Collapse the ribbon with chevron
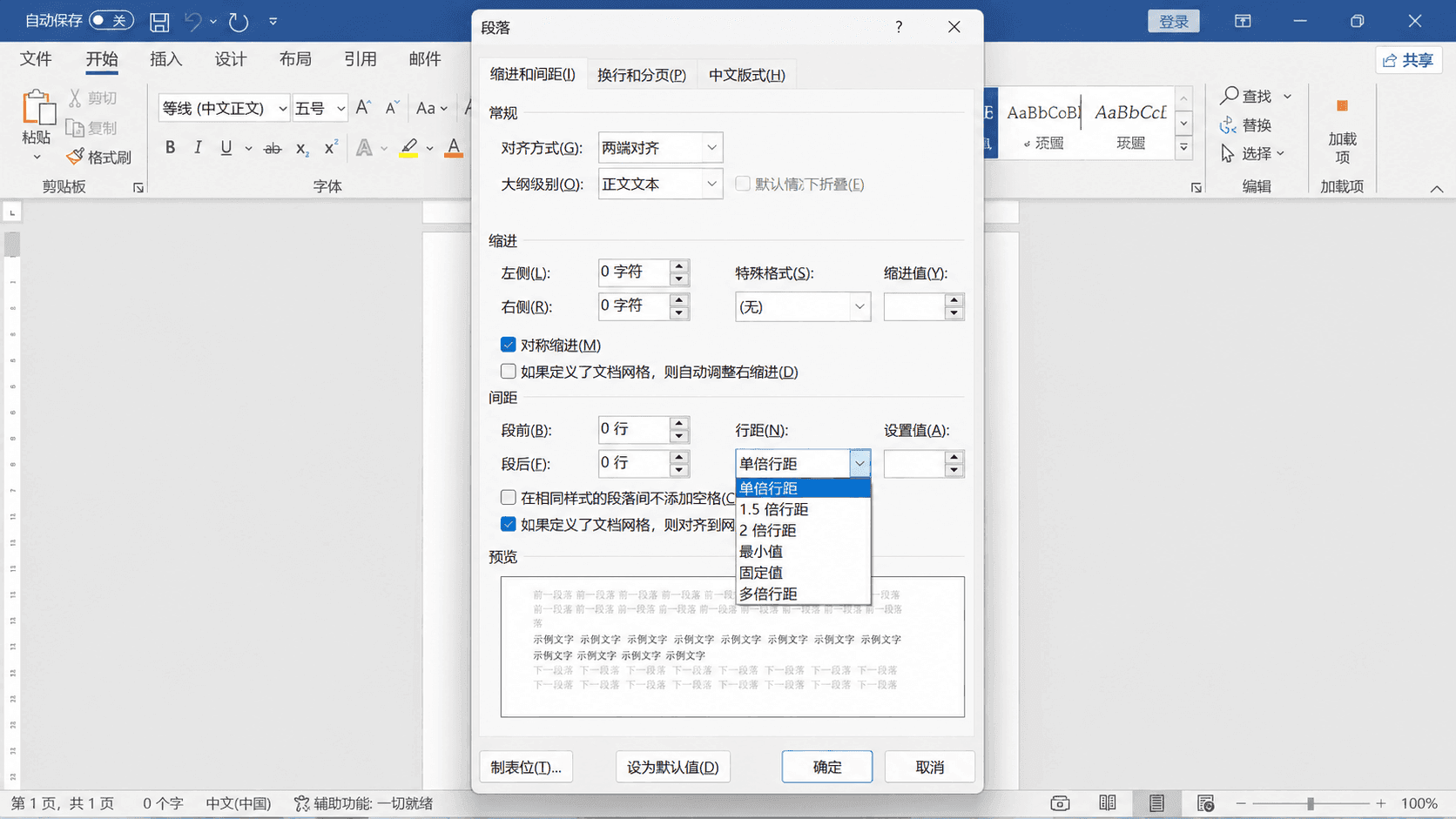Screen dimensions: 1456x819 point(1436,188)
